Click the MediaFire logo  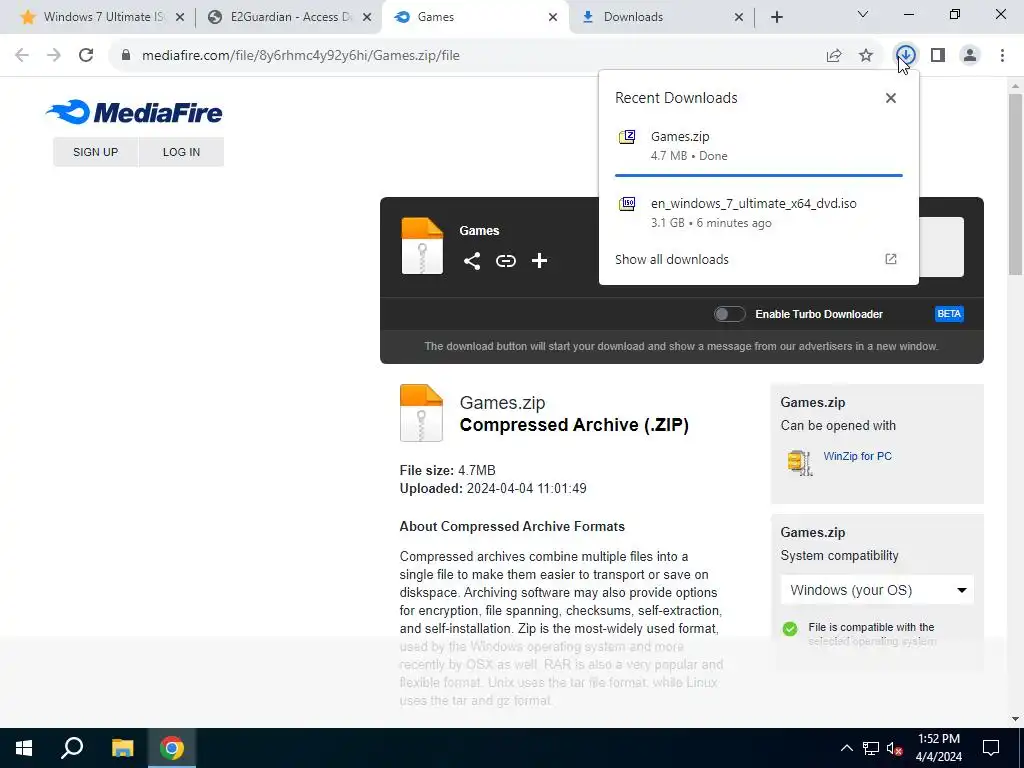click(134, 112)
